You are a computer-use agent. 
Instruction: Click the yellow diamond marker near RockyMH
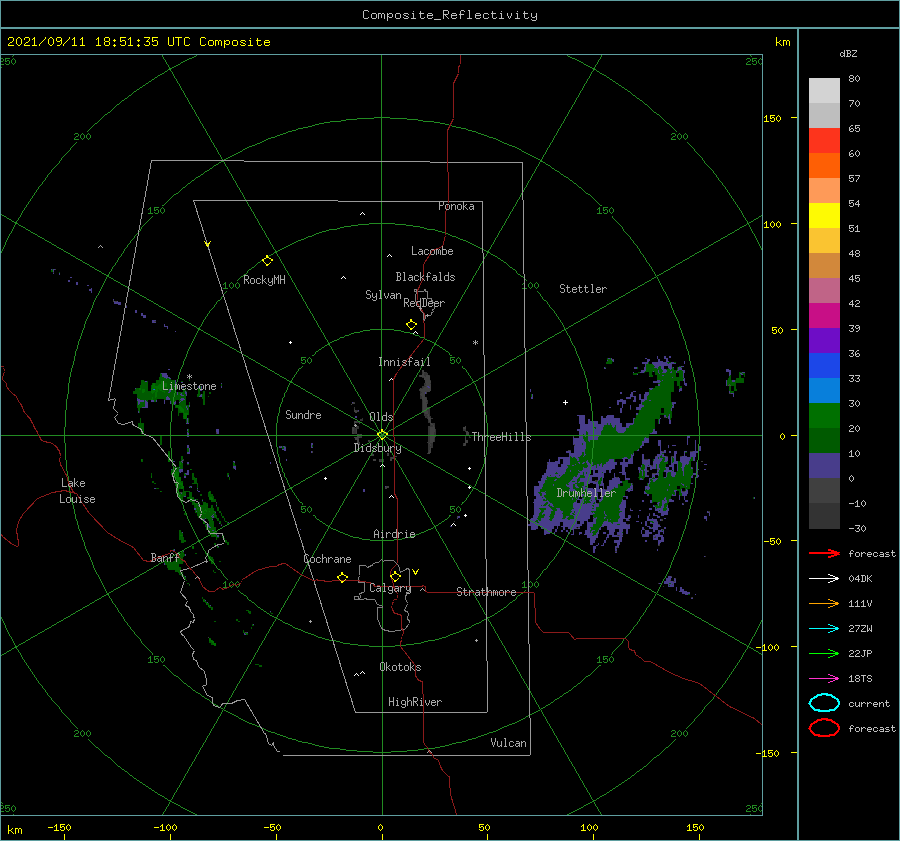coord(267,261)
